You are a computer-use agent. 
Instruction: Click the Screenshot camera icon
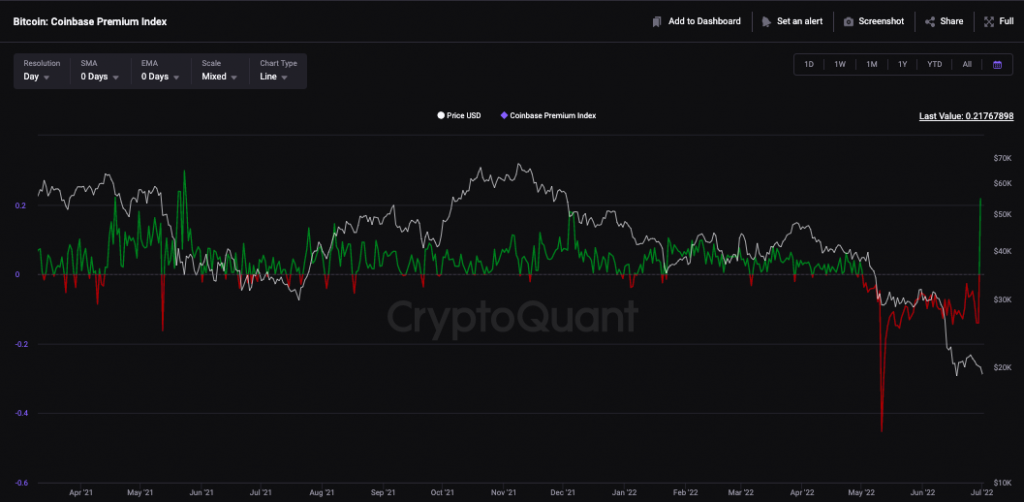coord(848,22)
